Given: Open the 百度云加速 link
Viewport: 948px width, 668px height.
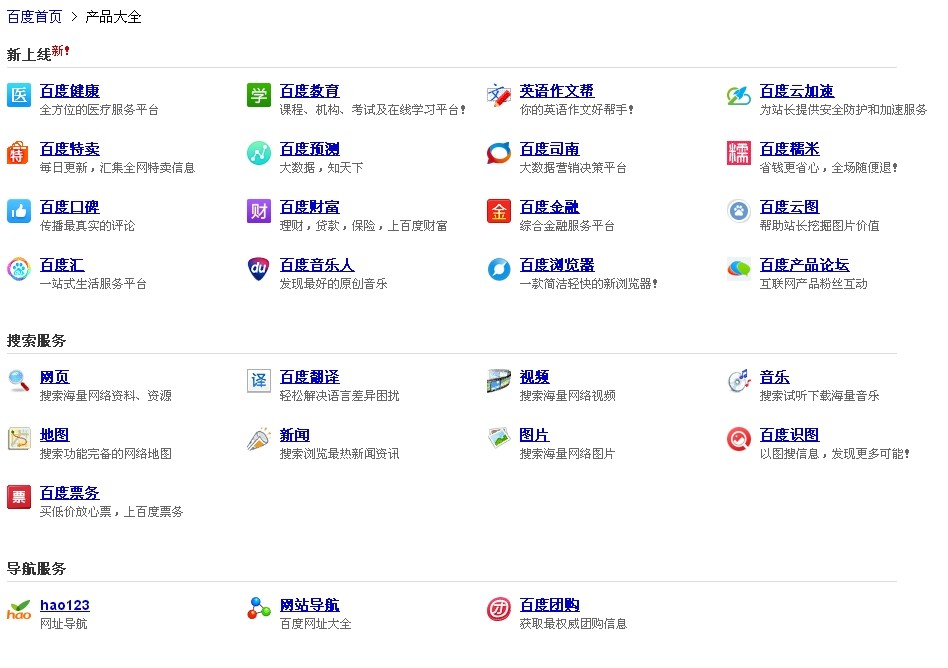Looking at the screenshot, I should coord(797,91).
